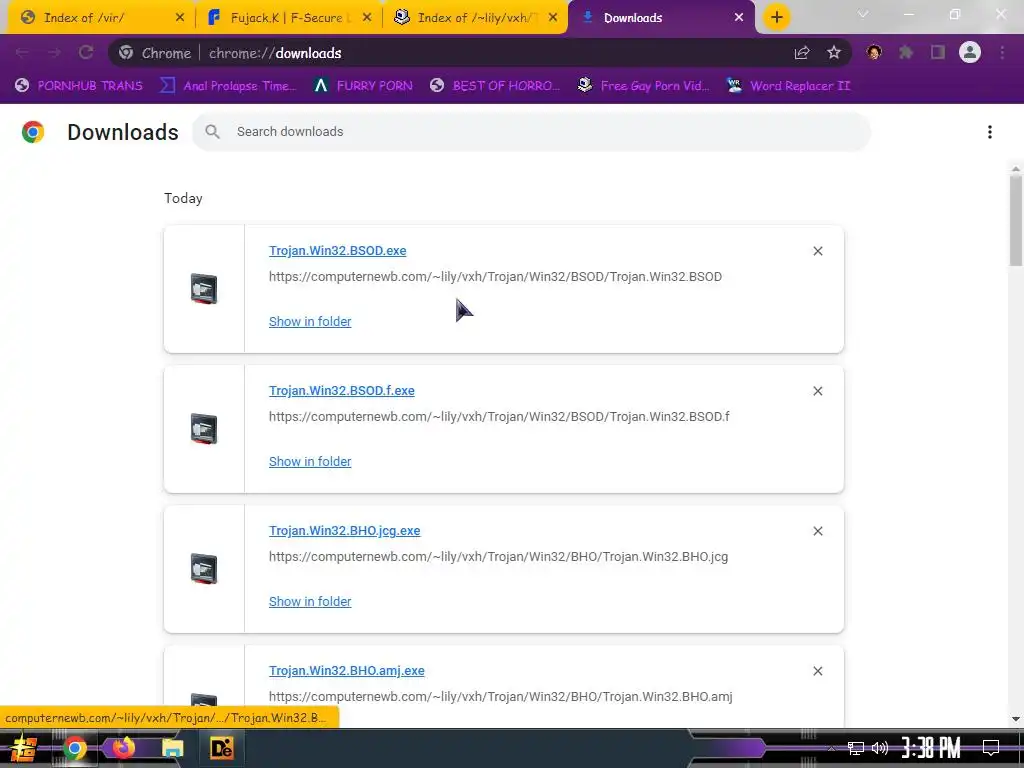The image size is (1024, 768).
Task: Show hidden tray icons chevron
Action: 831,748
